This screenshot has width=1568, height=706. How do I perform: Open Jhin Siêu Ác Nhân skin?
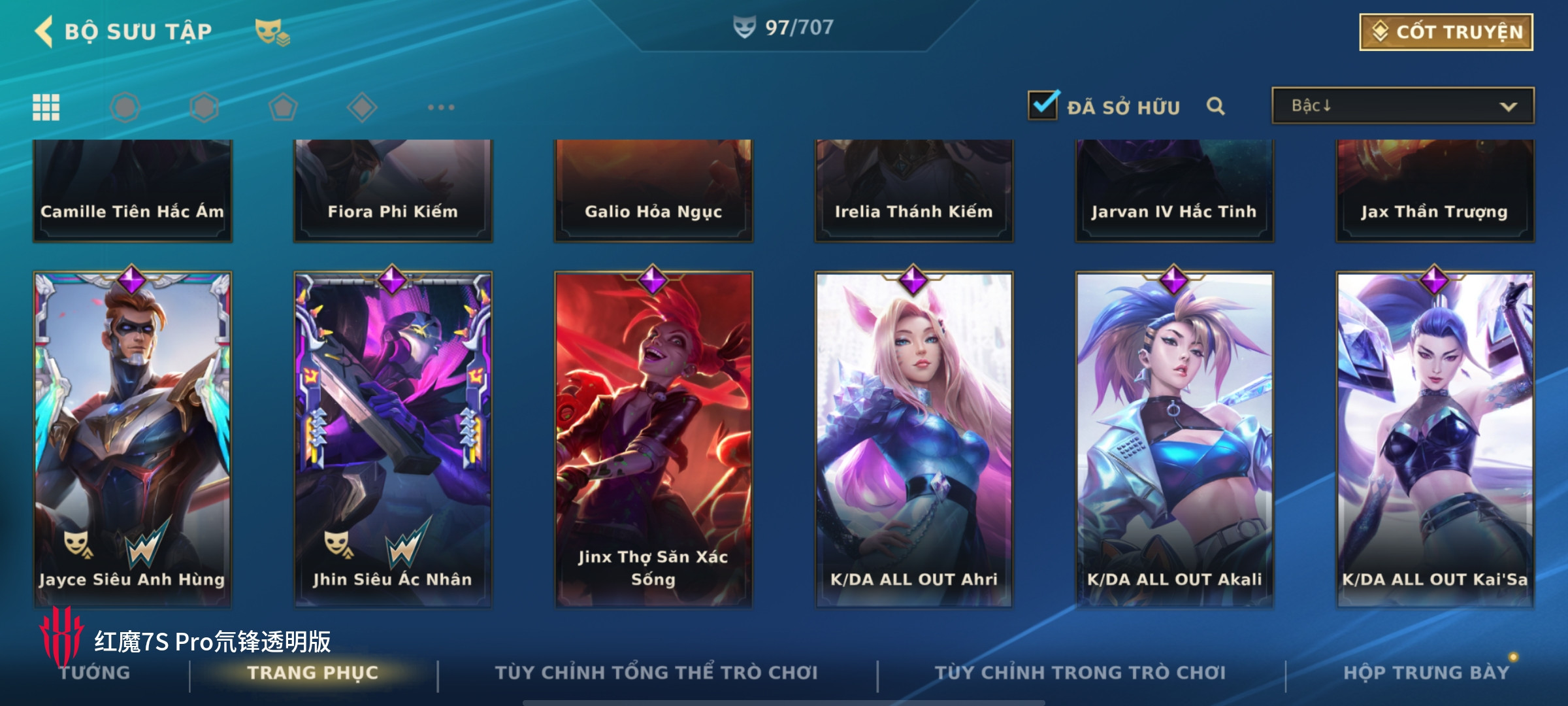[393, 439]
